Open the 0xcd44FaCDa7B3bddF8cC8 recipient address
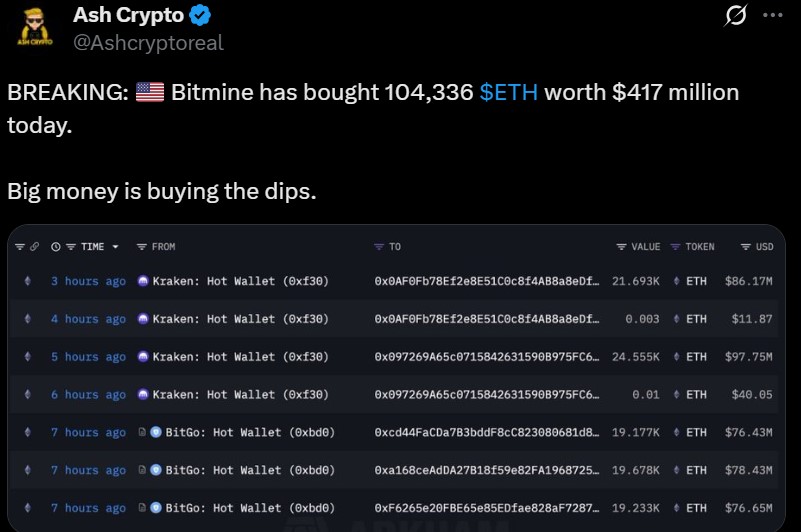The height and width of the screenshot is (532, 801). (487, 432)
